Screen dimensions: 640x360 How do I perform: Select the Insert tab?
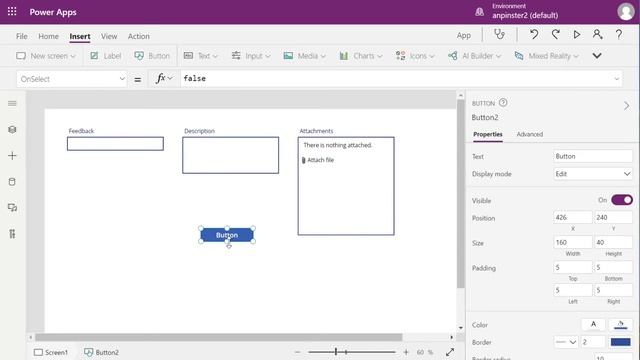[80, 36]
